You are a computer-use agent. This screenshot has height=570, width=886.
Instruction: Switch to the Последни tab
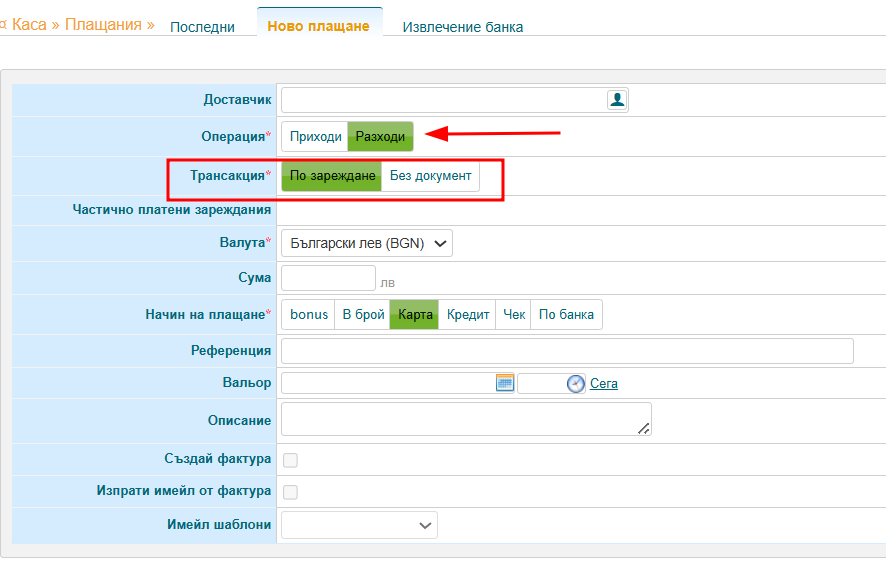pyautogui.click(x=202, y=27)
